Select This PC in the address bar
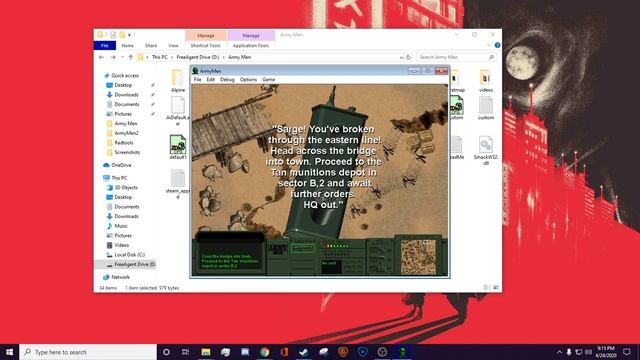 (160, 57)
